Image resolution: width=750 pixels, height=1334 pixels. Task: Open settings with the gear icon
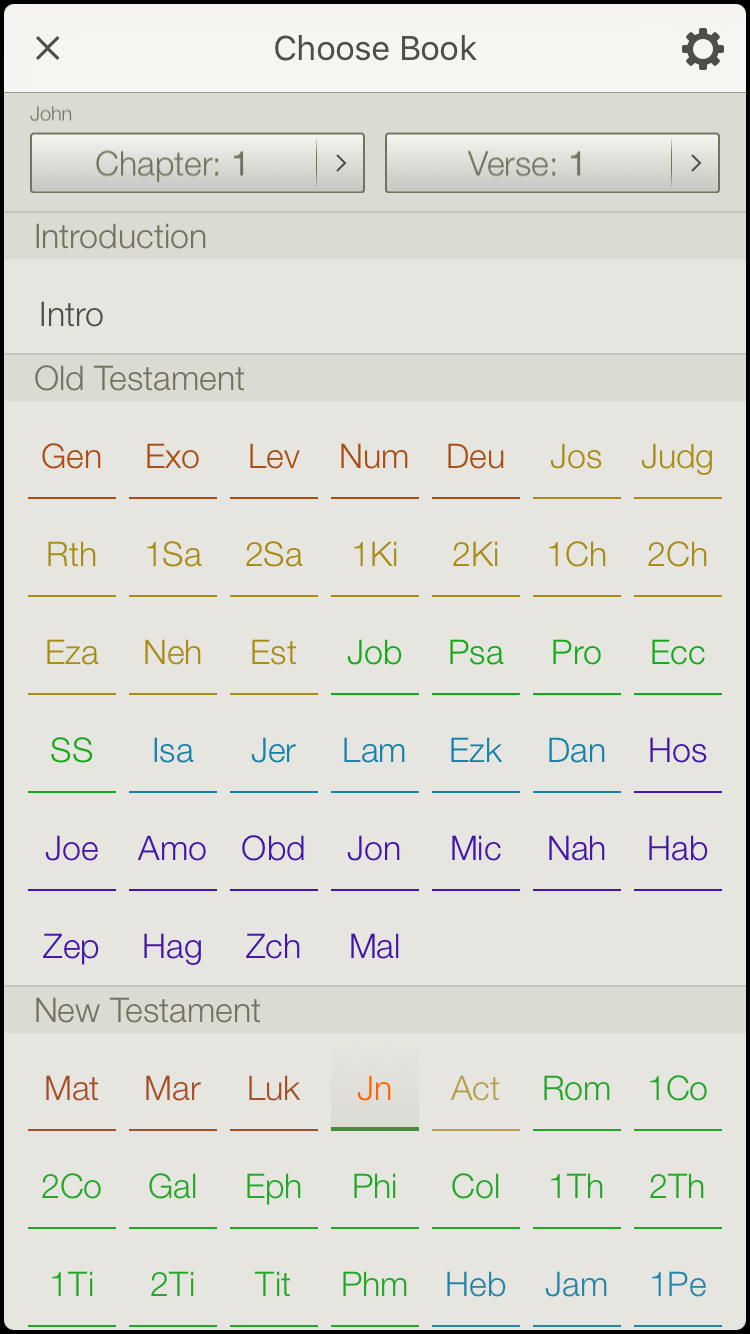pyautogui.click(x=703, y=49)
